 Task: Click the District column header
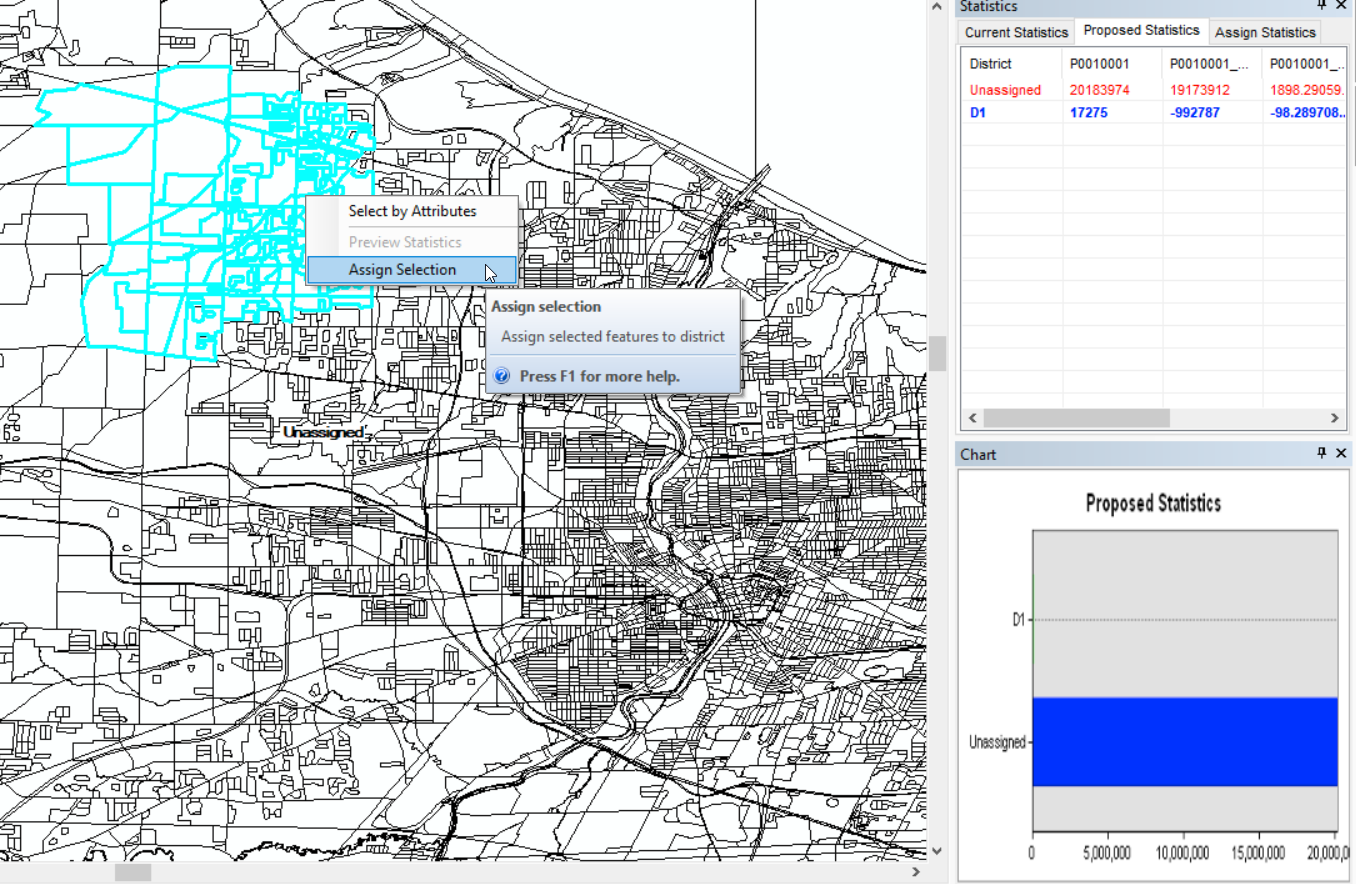991,64
